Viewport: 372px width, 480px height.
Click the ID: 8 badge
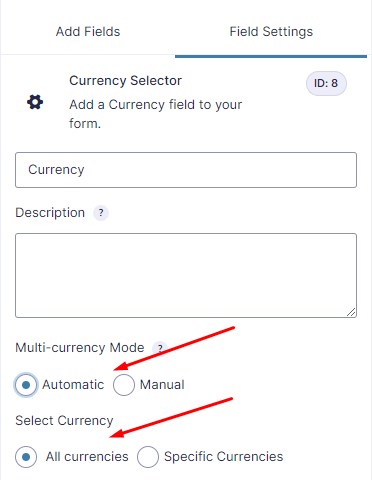326,83
